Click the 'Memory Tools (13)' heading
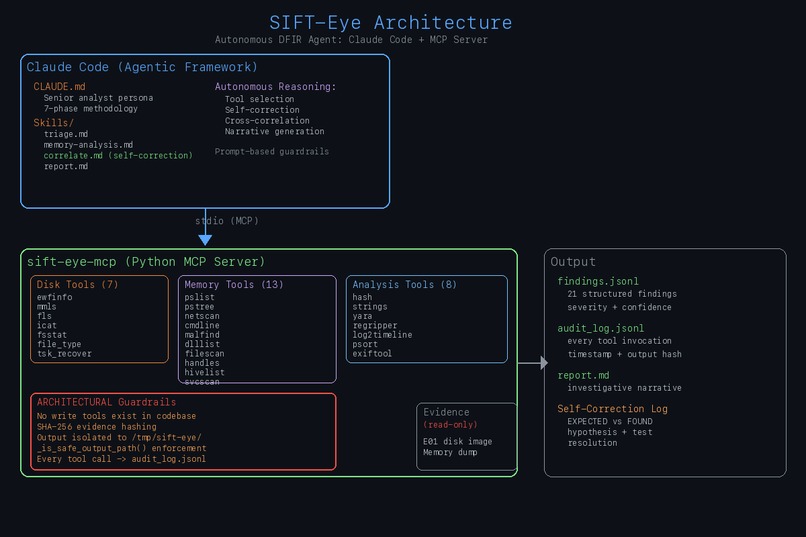This screenshot has width=806, height=537. (234, 284)
